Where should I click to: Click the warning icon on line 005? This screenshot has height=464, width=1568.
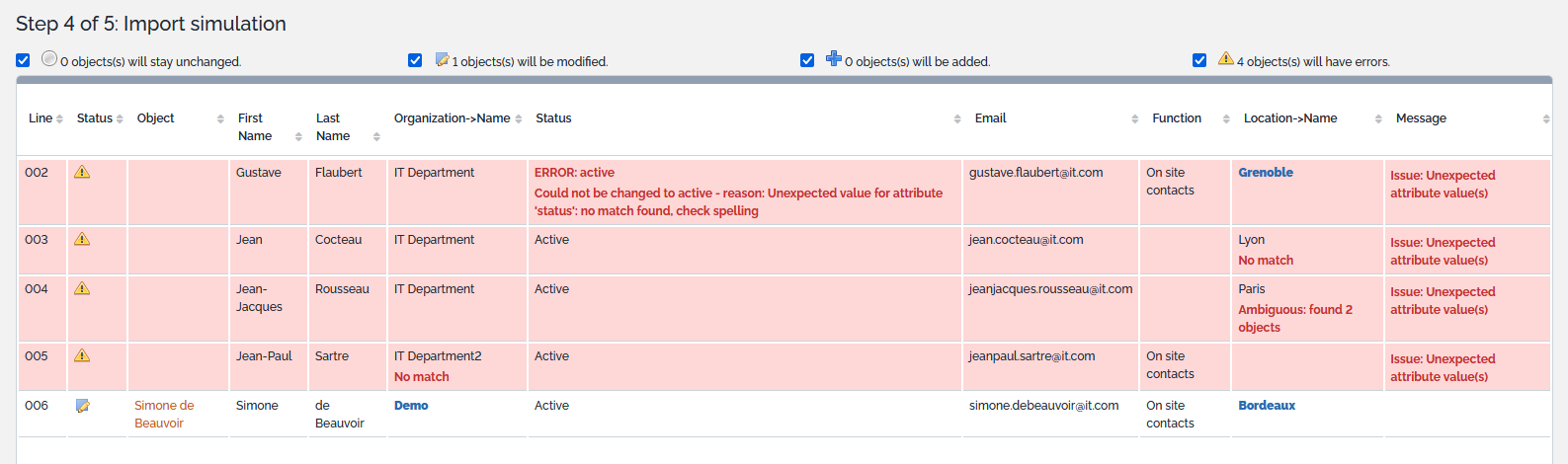(82, 355)
